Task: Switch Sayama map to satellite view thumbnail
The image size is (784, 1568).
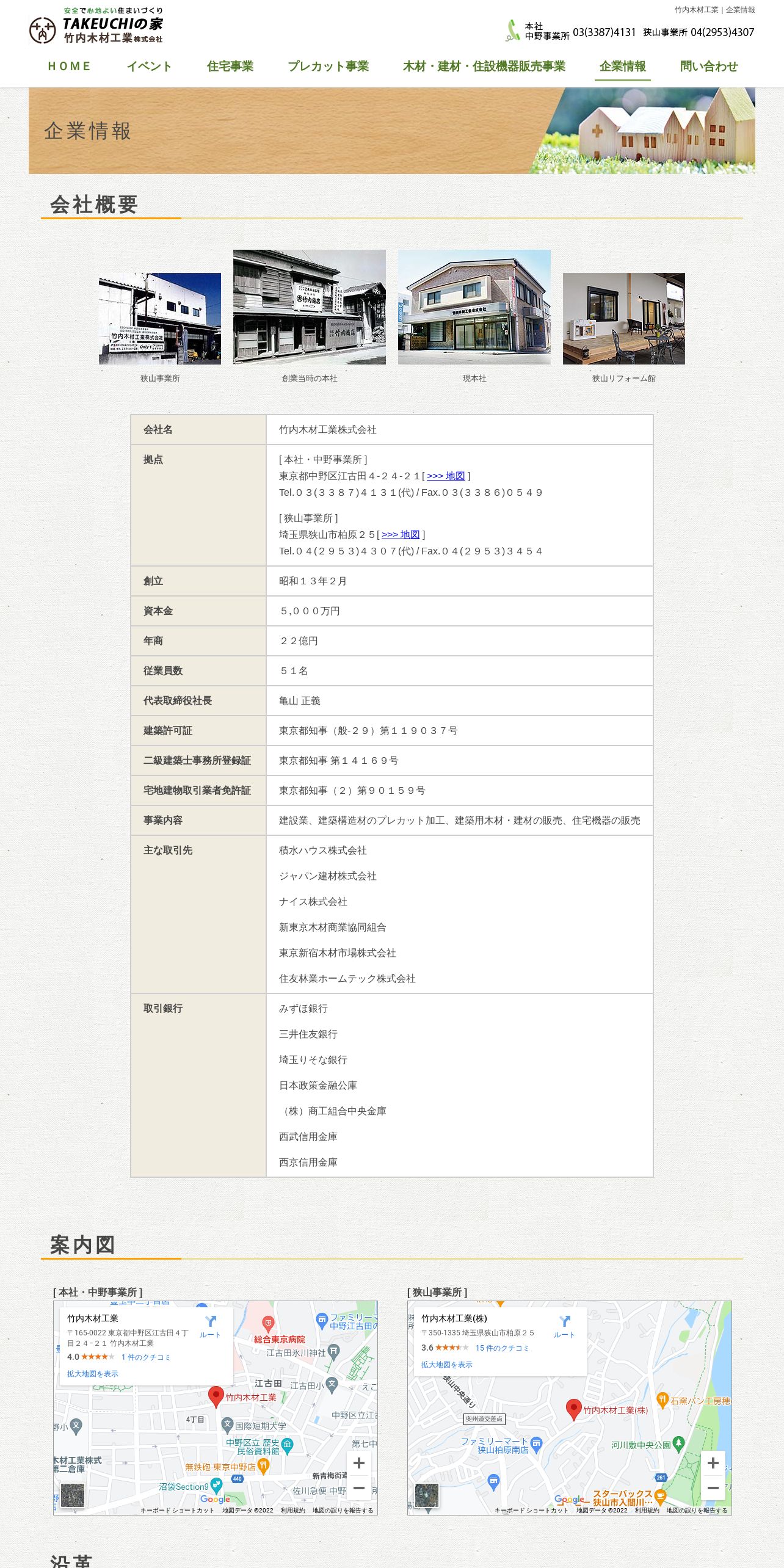Action: pos(427,1495)
